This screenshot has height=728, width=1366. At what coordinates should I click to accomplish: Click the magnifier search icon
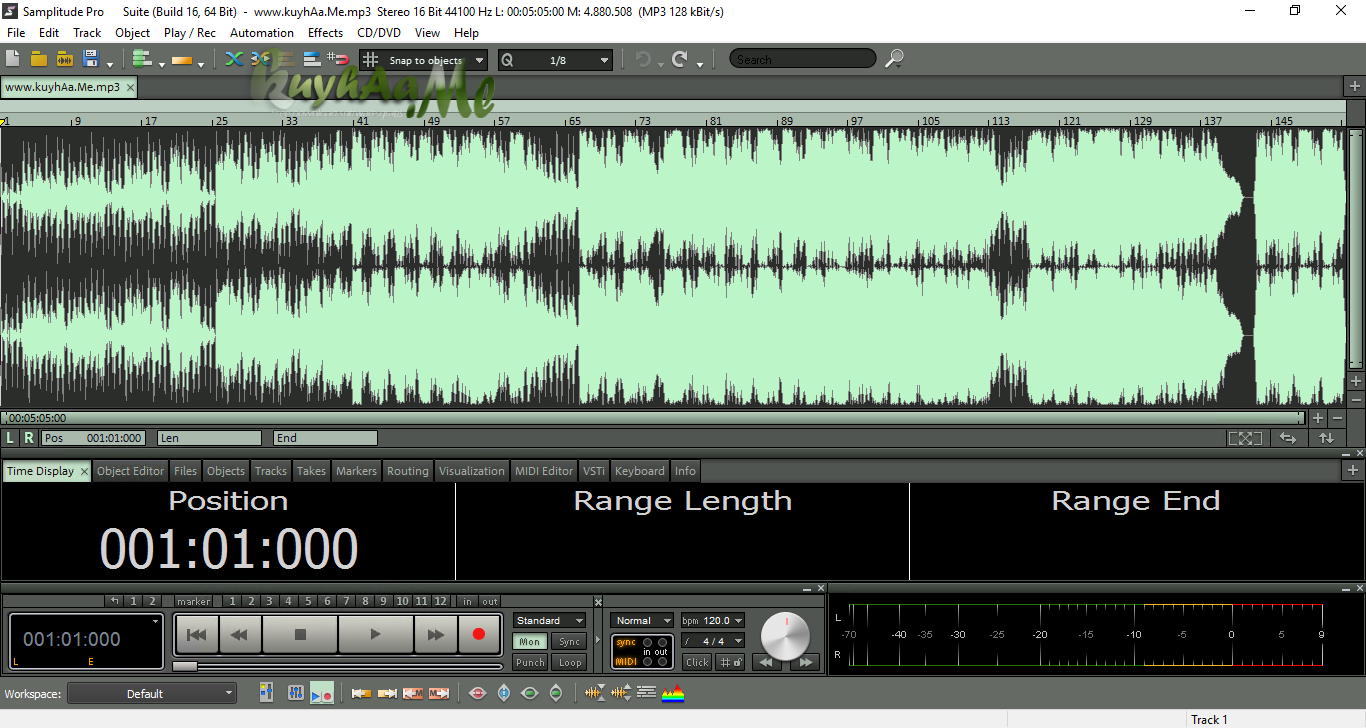point(894,59)
